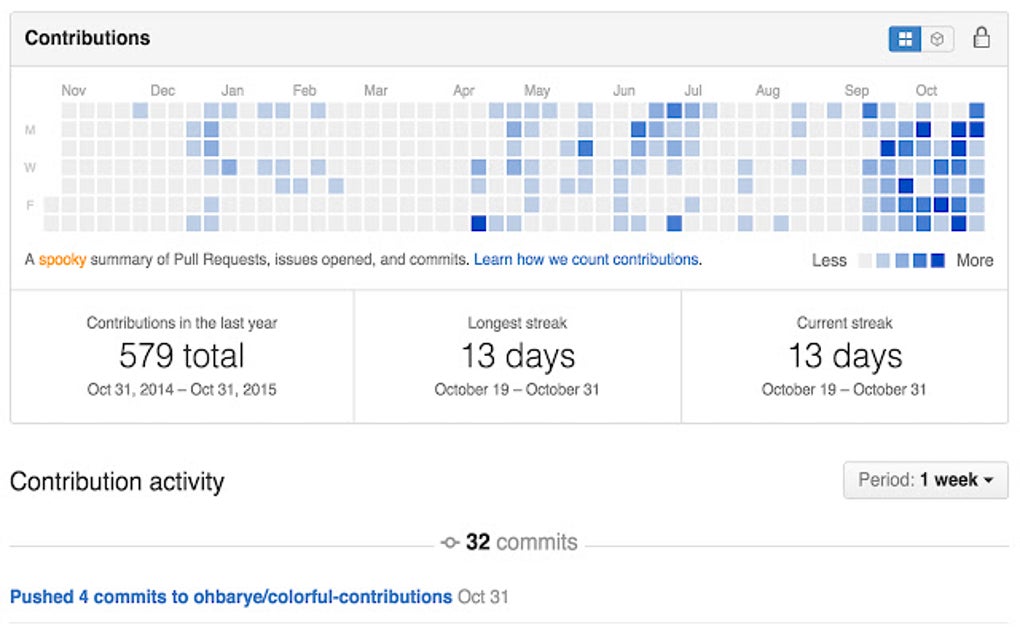
Task: Toggle private contributions visibility via the lock
Action: click(x=982, y=38)
